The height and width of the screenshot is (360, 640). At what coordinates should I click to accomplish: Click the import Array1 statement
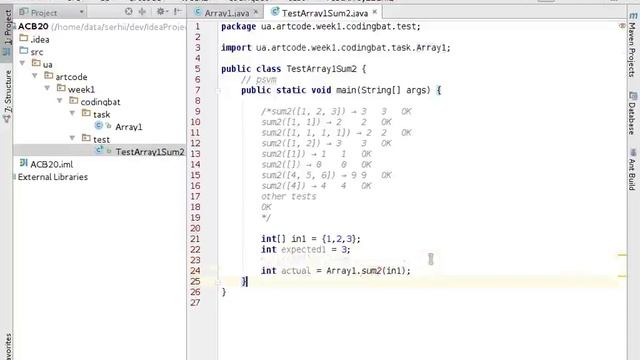coord(336,48)
